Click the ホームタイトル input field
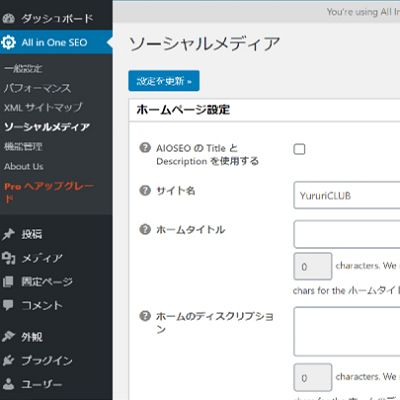This screenshot has height=400, width=400. 347,234
